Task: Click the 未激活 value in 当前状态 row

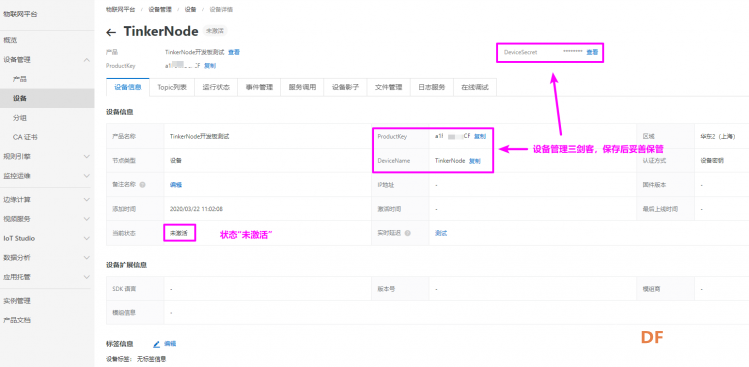Action: point(179,233)
